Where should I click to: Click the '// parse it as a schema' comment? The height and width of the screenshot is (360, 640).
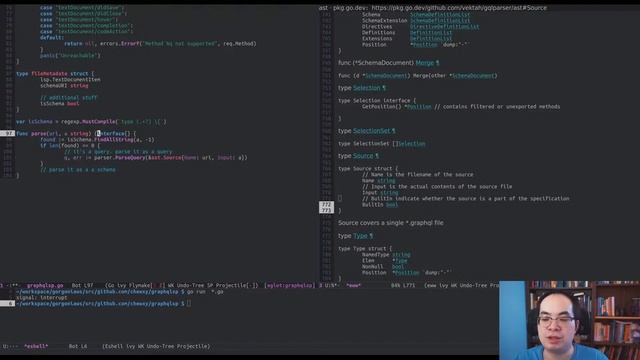[x=78, y=169]
